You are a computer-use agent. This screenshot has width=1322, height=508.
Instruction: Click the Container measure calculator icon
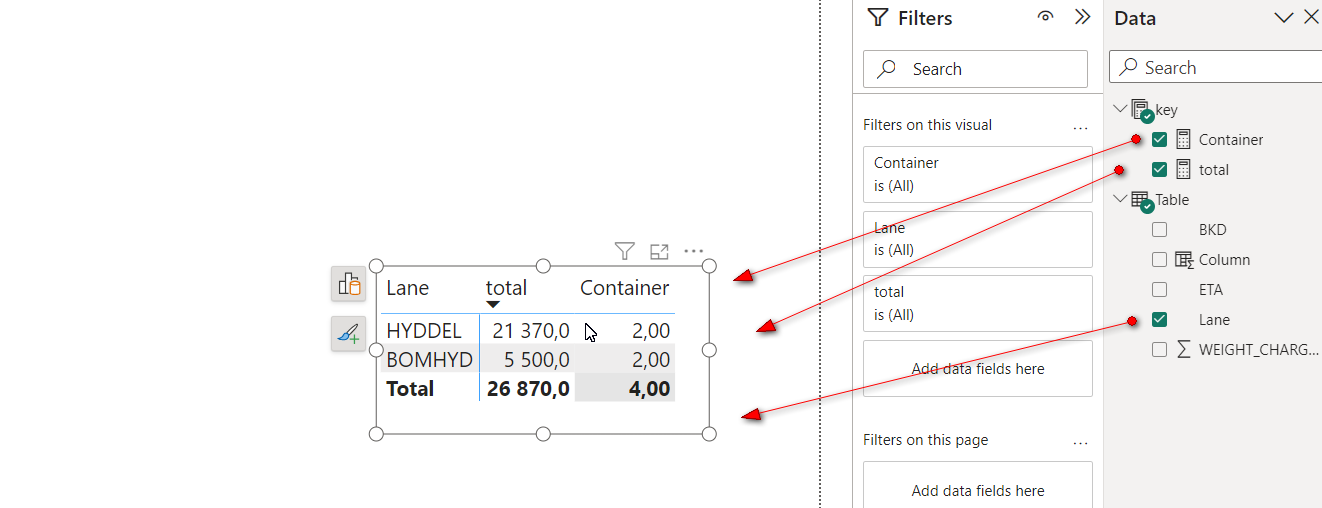pos(1184,139)
